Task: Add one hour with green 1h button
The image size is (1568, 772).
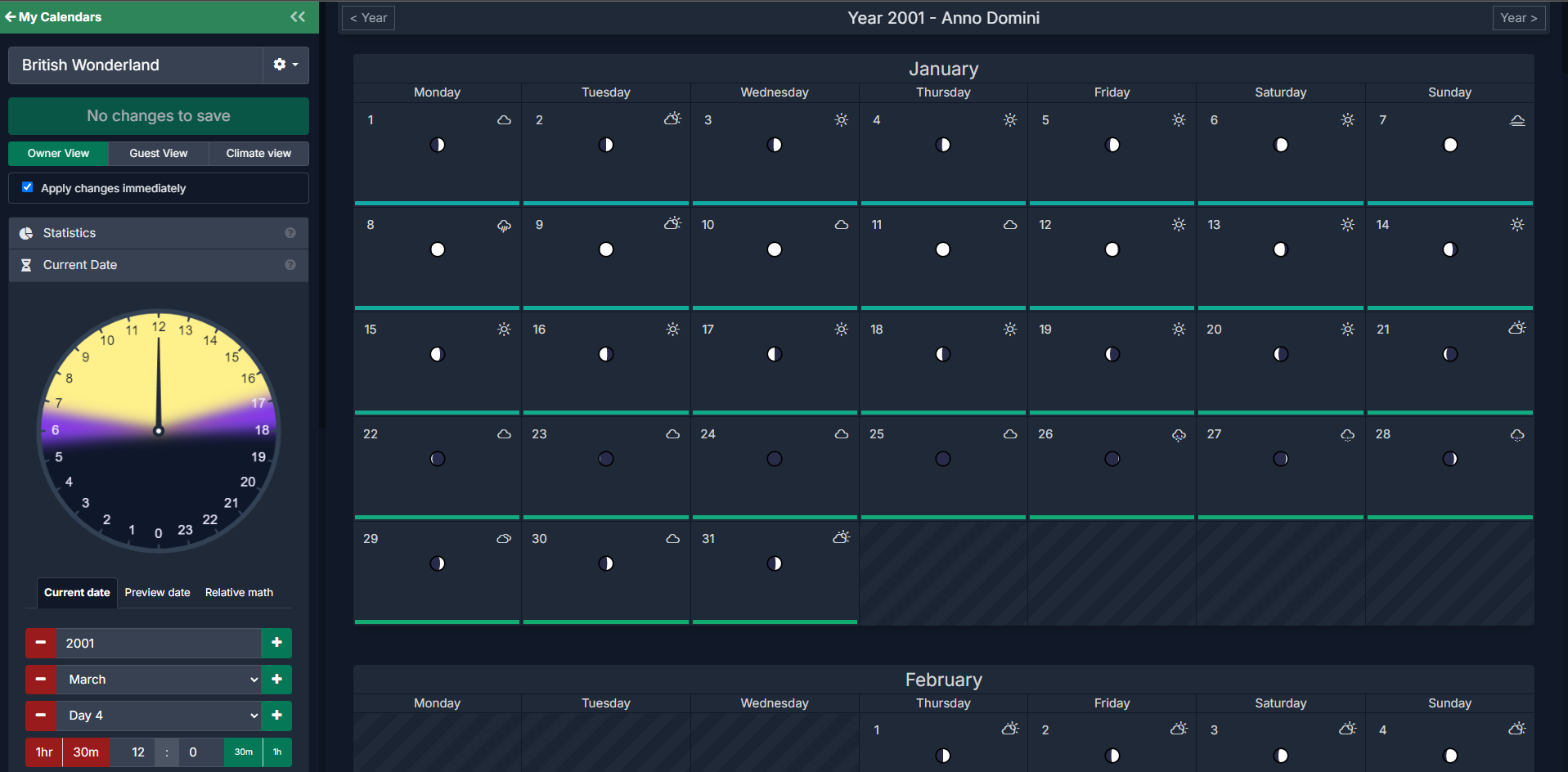Action: click(277, 752)
